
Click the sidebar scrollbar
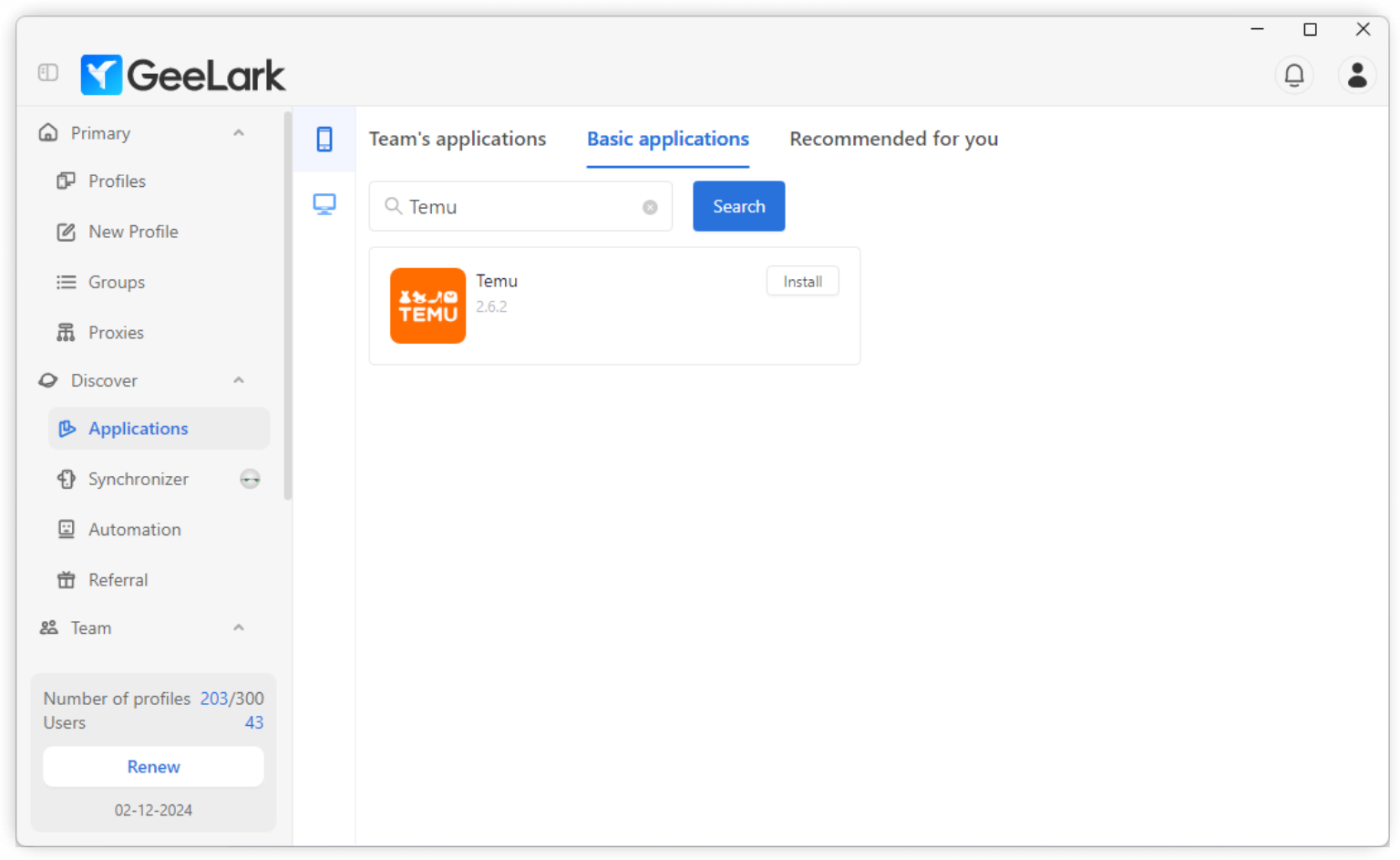(288, 306)
